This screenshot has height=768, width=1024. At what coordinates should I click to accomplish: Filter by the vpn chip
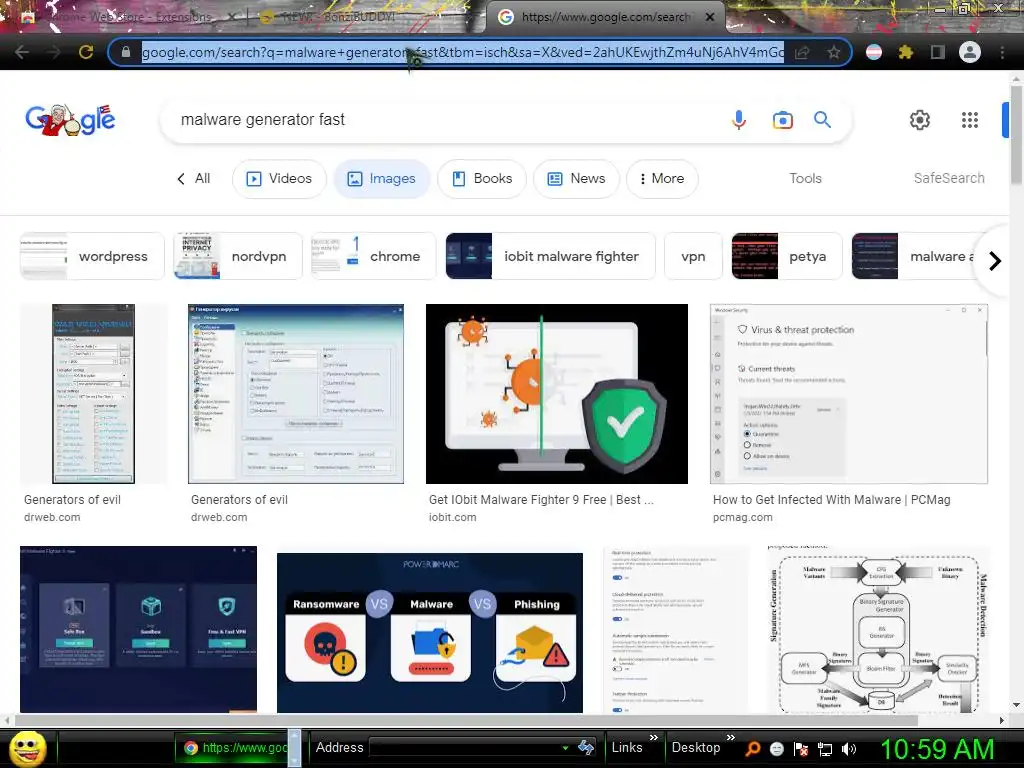(694, 256)
